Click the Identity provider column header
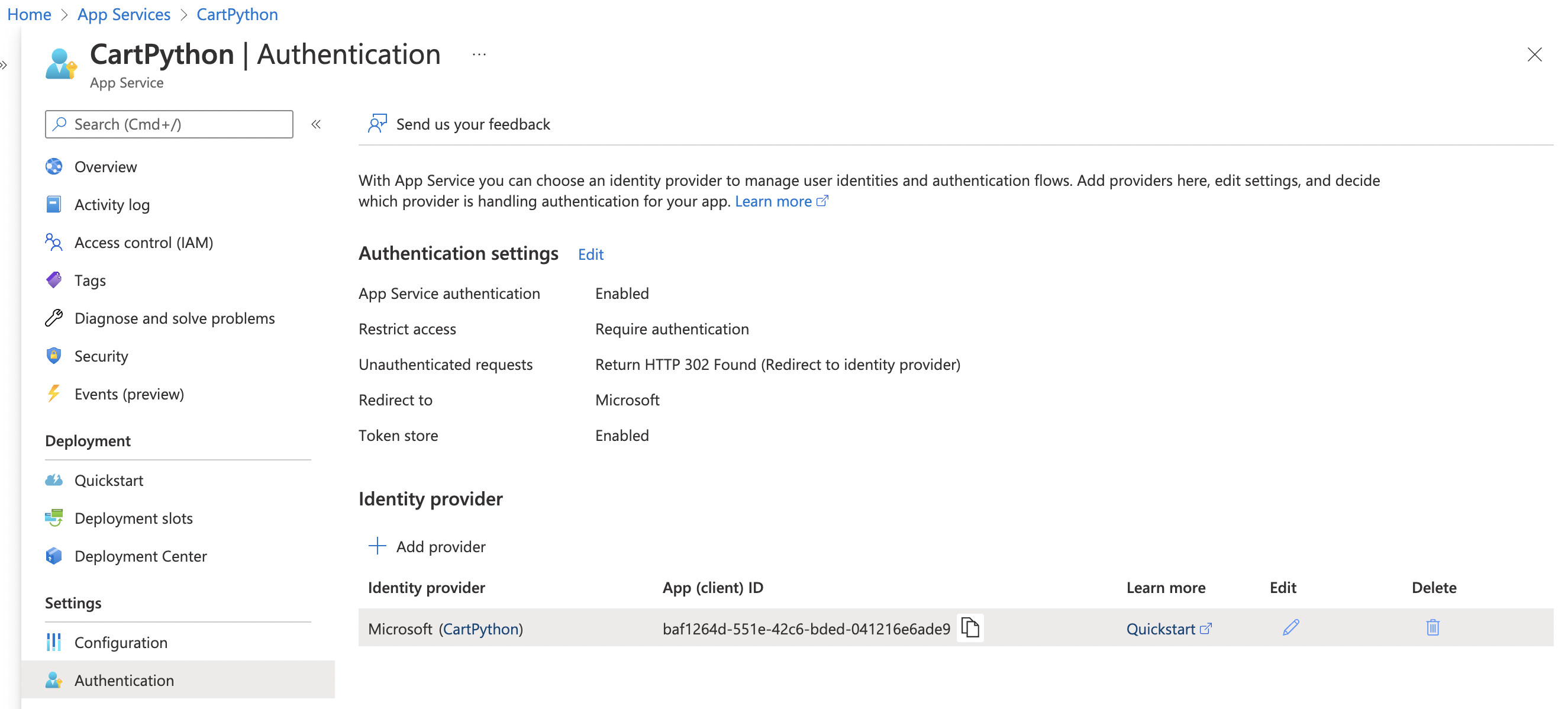Screen dimensions: 1568x709 coord(426,587)
